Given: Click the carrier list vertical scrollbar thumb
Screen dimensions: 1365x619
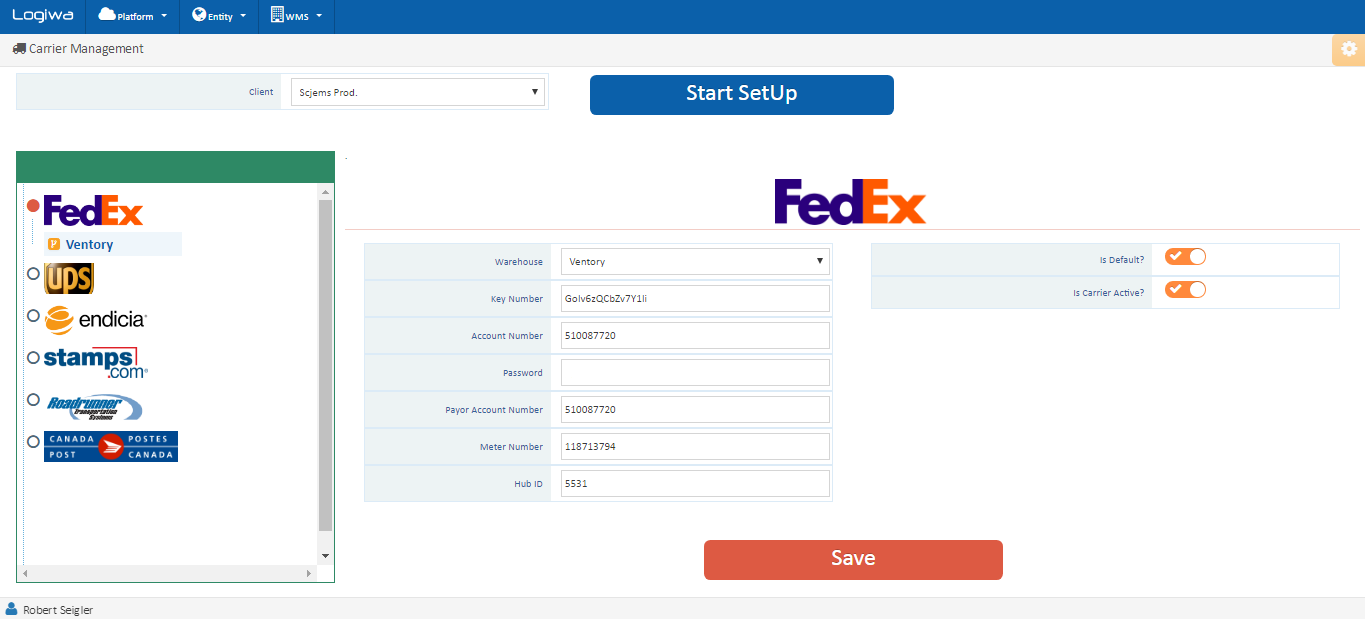Looking at the screenshot, I should [x=325, y=365].
